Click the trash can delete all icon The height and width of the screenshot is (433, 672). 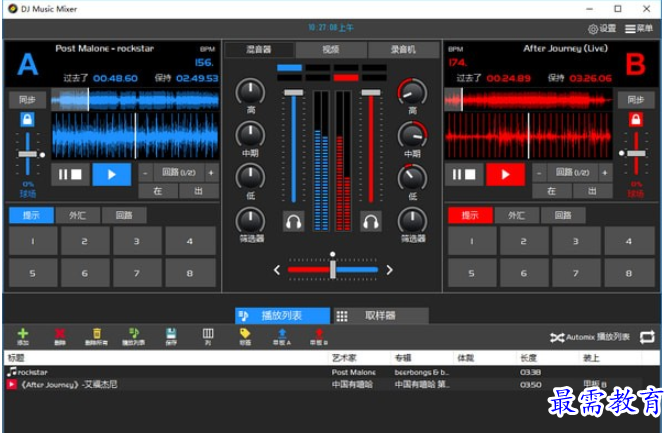(x=97, y=334)
